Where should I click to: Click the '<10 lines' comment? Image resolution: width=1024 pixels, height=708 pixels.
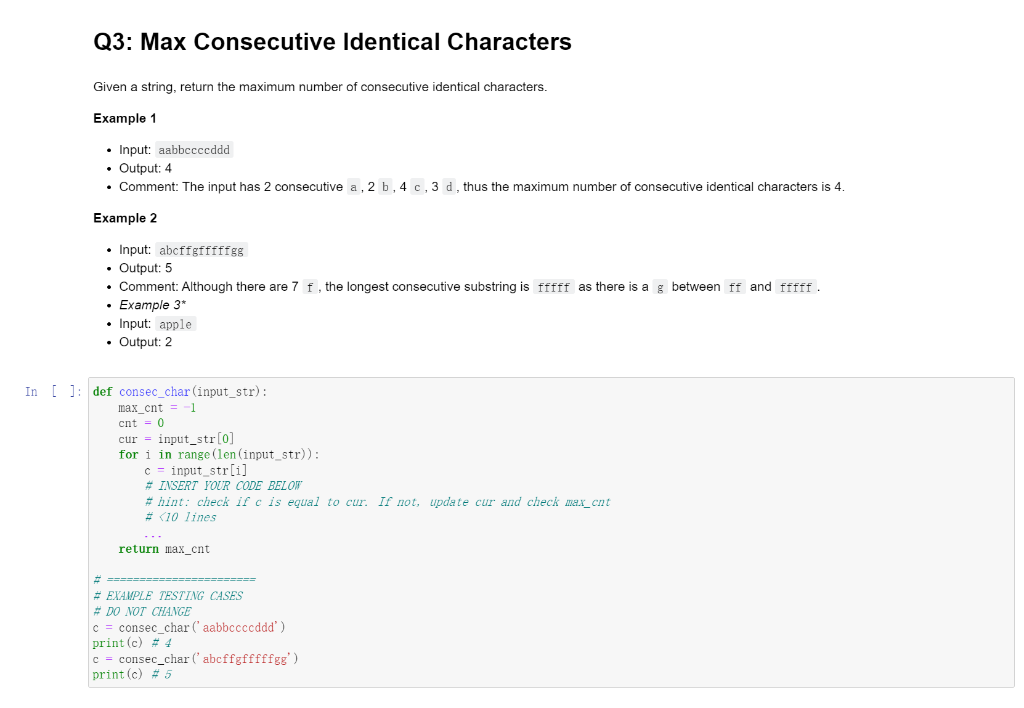pyautogui.click(x=180, y=517)
